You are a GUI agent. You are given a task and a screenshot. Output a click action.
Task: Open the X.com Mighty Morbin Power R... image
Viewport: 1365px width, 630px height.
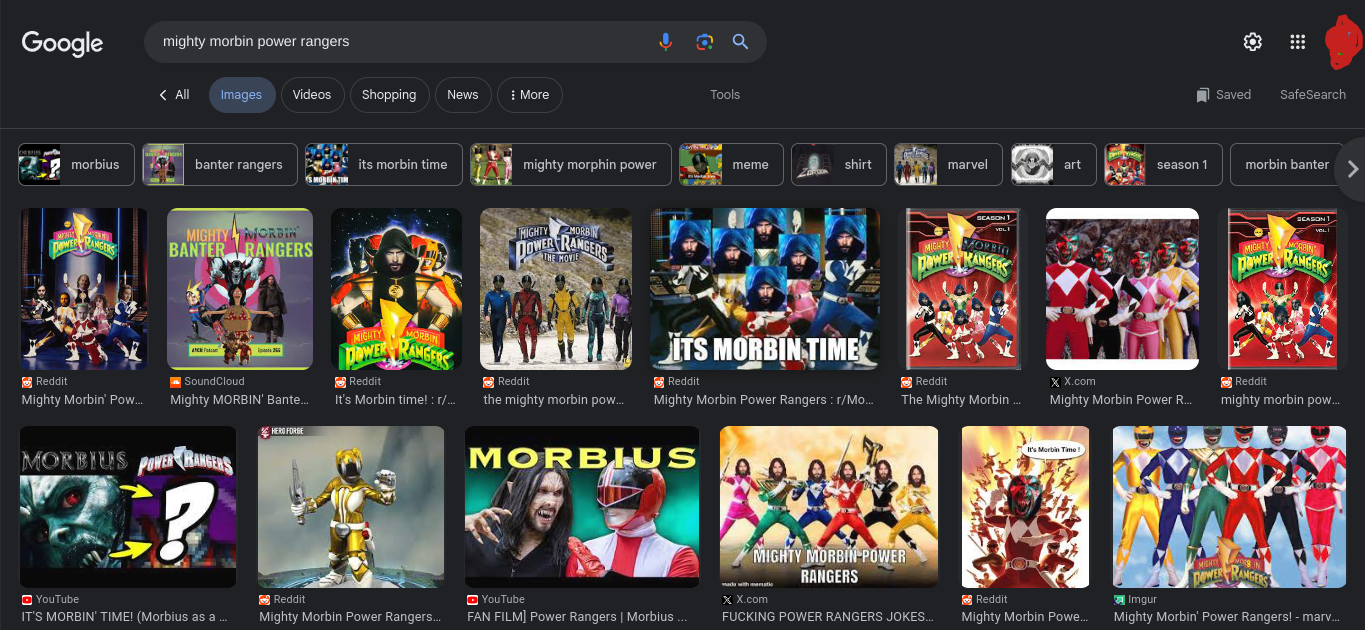1122,289
